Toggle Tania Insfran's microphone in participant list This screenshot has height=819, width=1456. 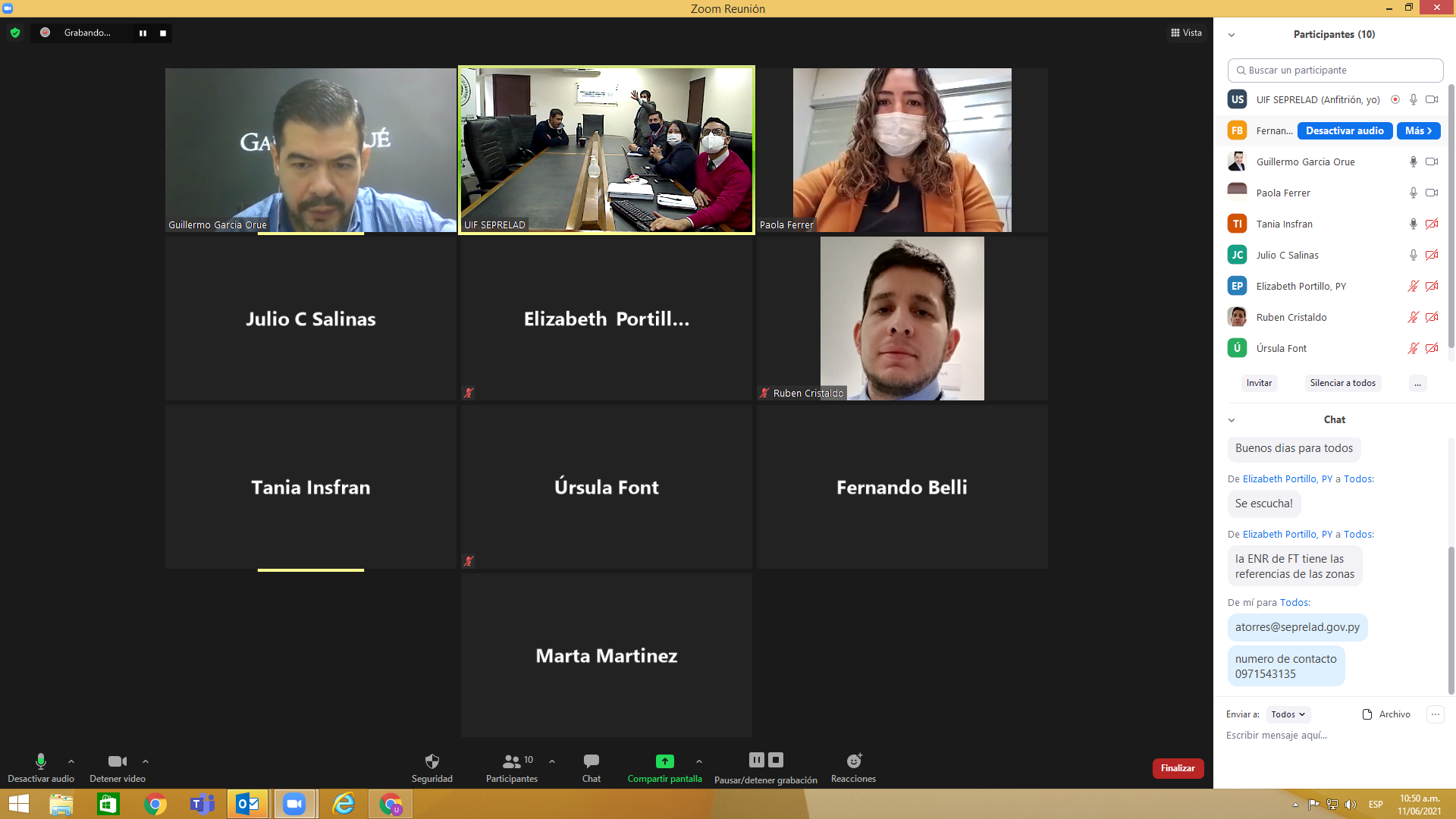click(1413, 224)
